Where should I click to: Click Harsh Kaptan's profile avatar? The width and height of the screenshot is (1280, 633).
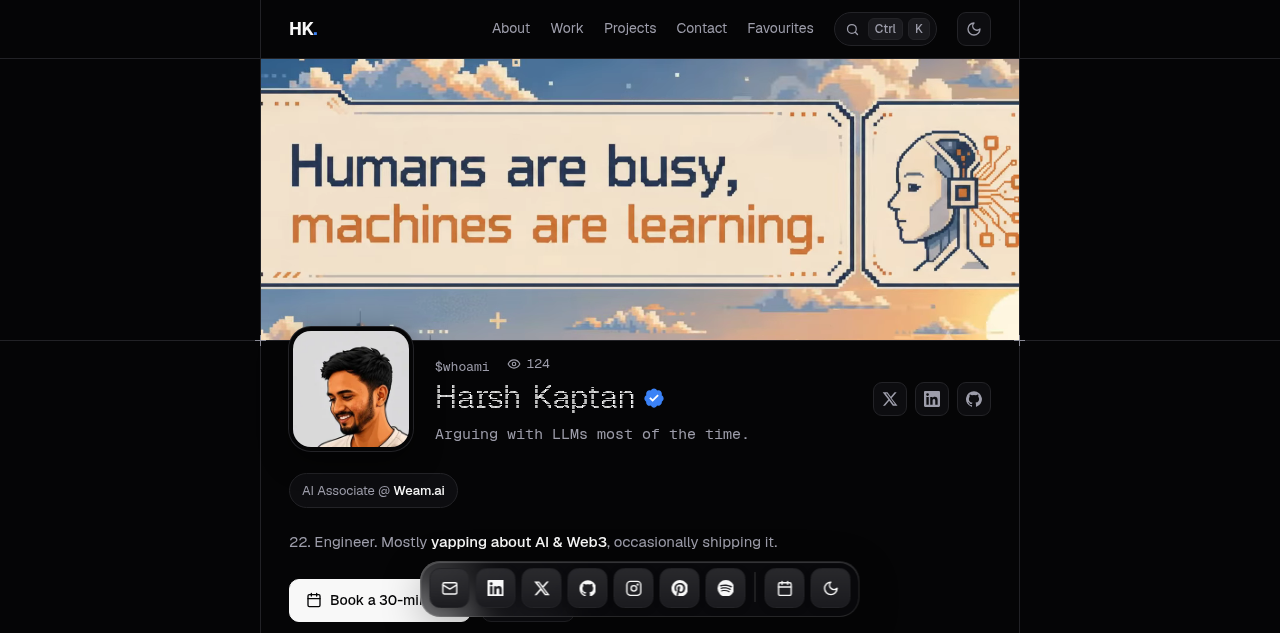pyautogui.click(x=351, y=389)
